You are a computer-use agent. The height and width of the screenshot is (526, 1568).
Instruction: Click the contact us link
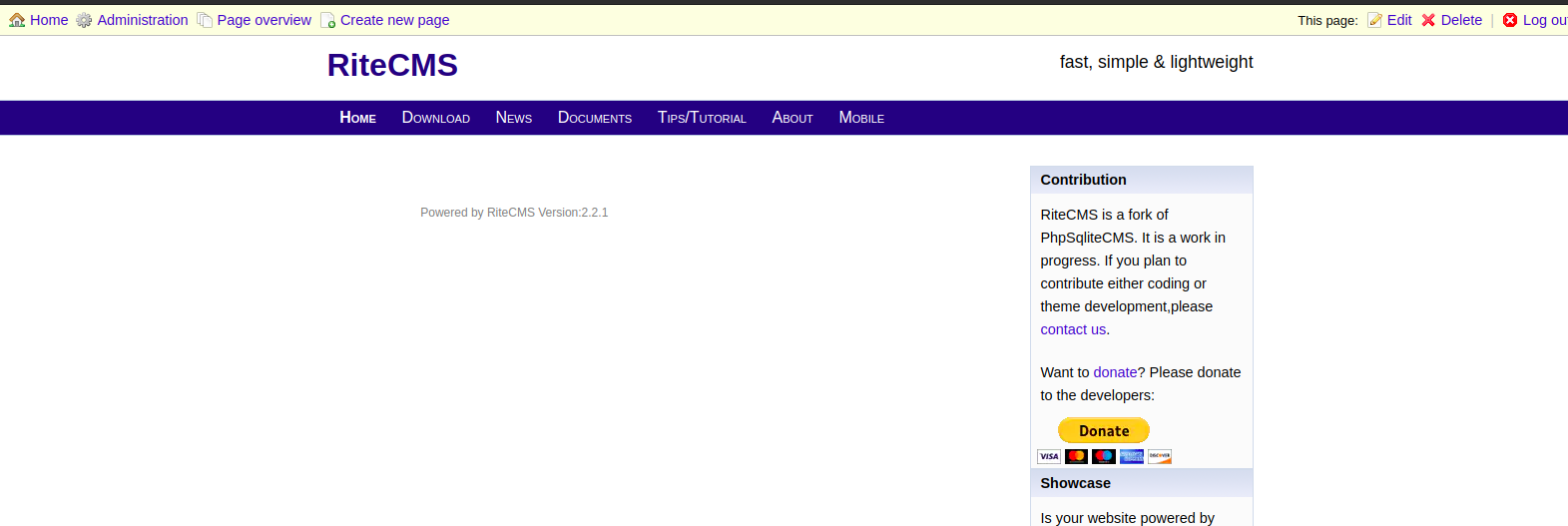pos(1073,329)
